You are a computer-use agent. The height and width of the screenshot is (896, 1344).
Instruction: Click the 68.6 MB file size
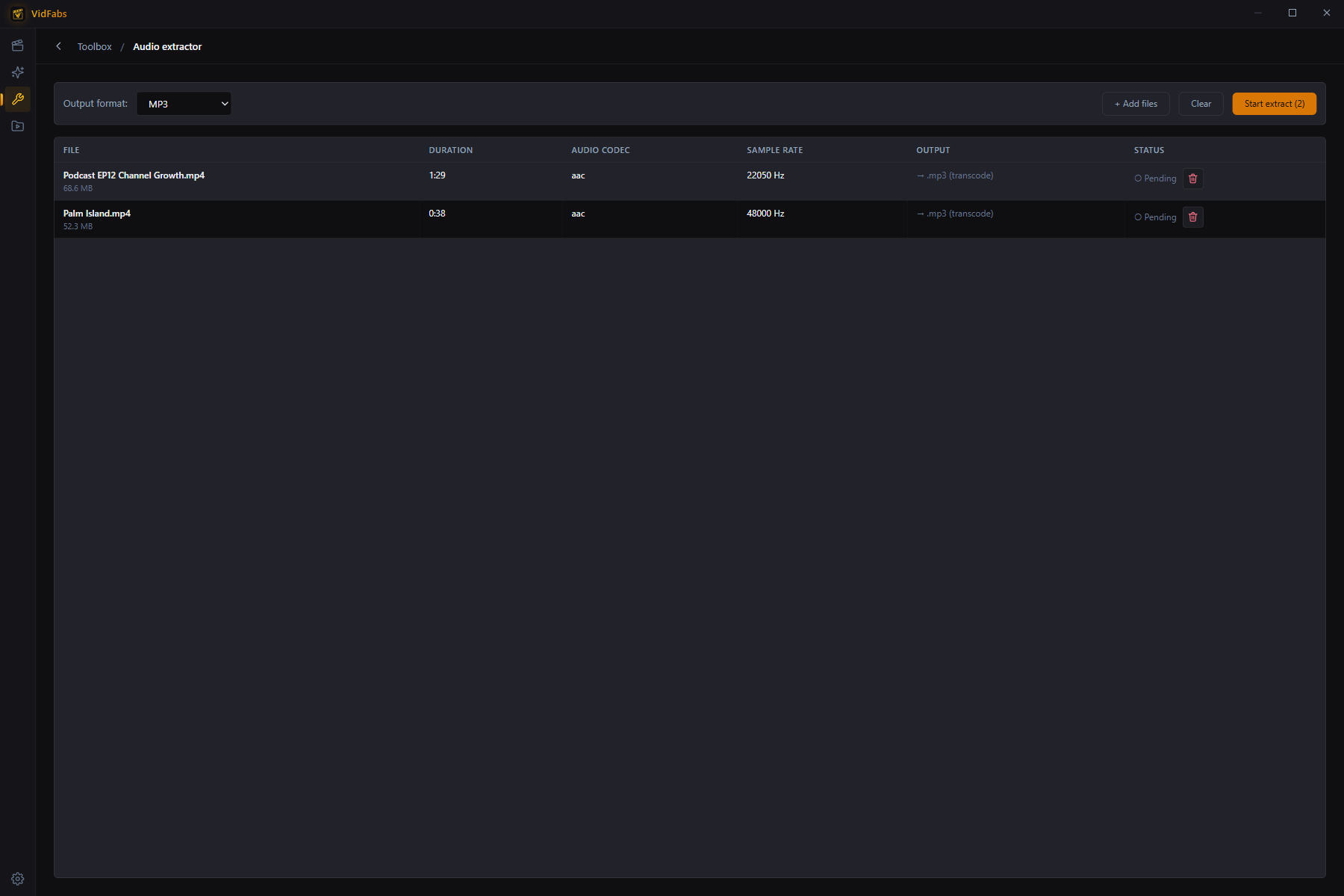tap(78, 188)
